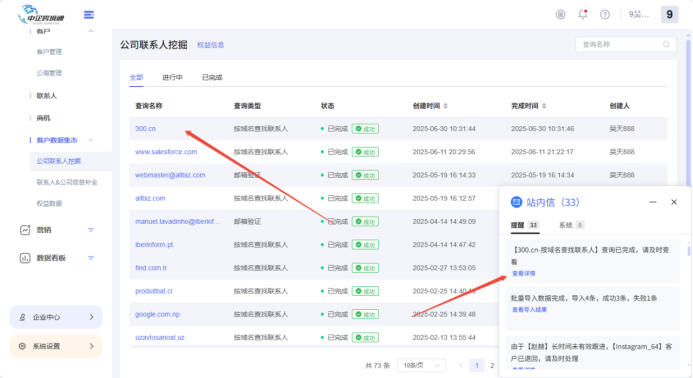Open the allbiz.com query link
This screenshot has width=693, height=378.
click(x=150, y=198)
